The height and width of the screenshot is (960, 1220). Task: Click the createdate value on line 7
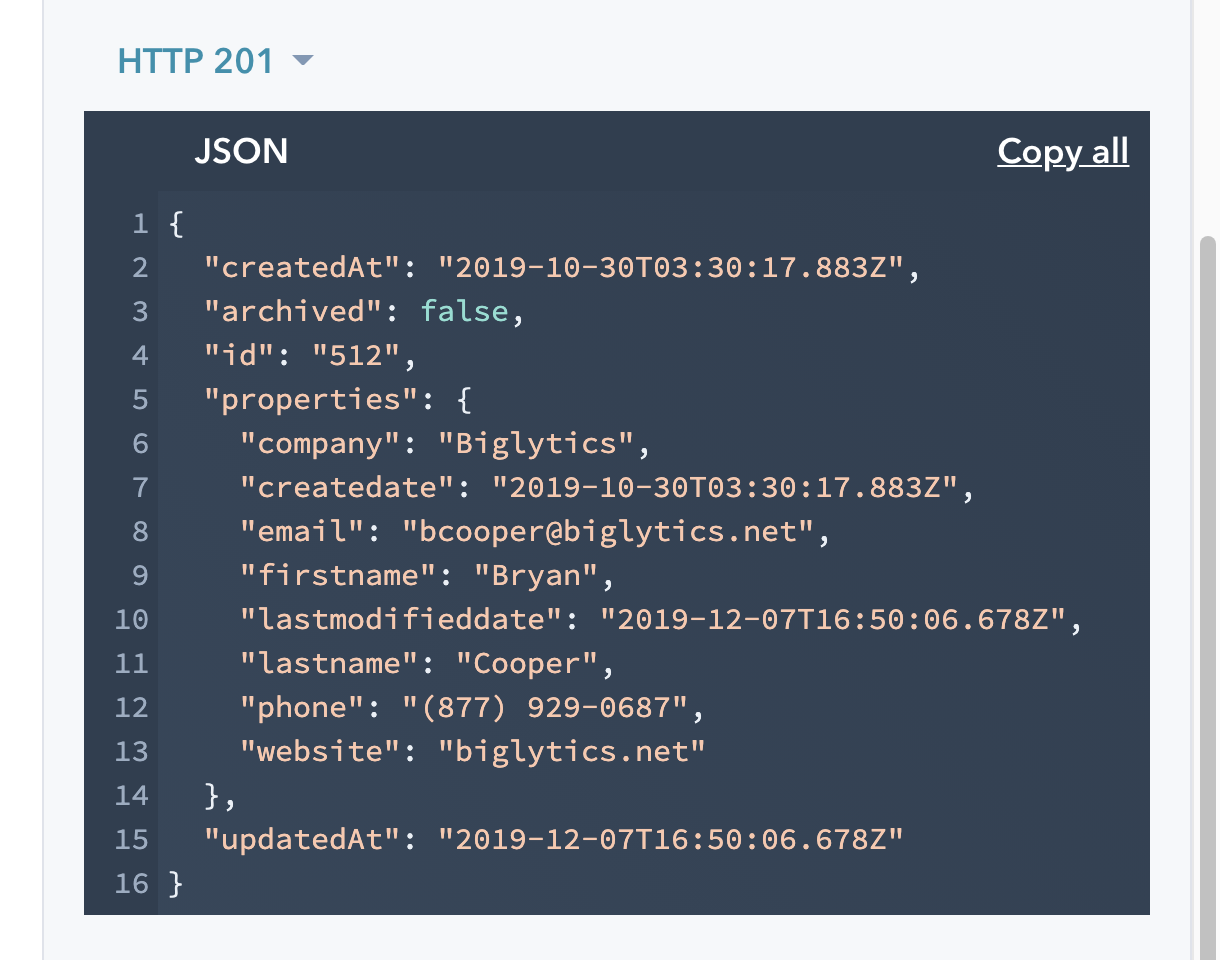point(725,488)
